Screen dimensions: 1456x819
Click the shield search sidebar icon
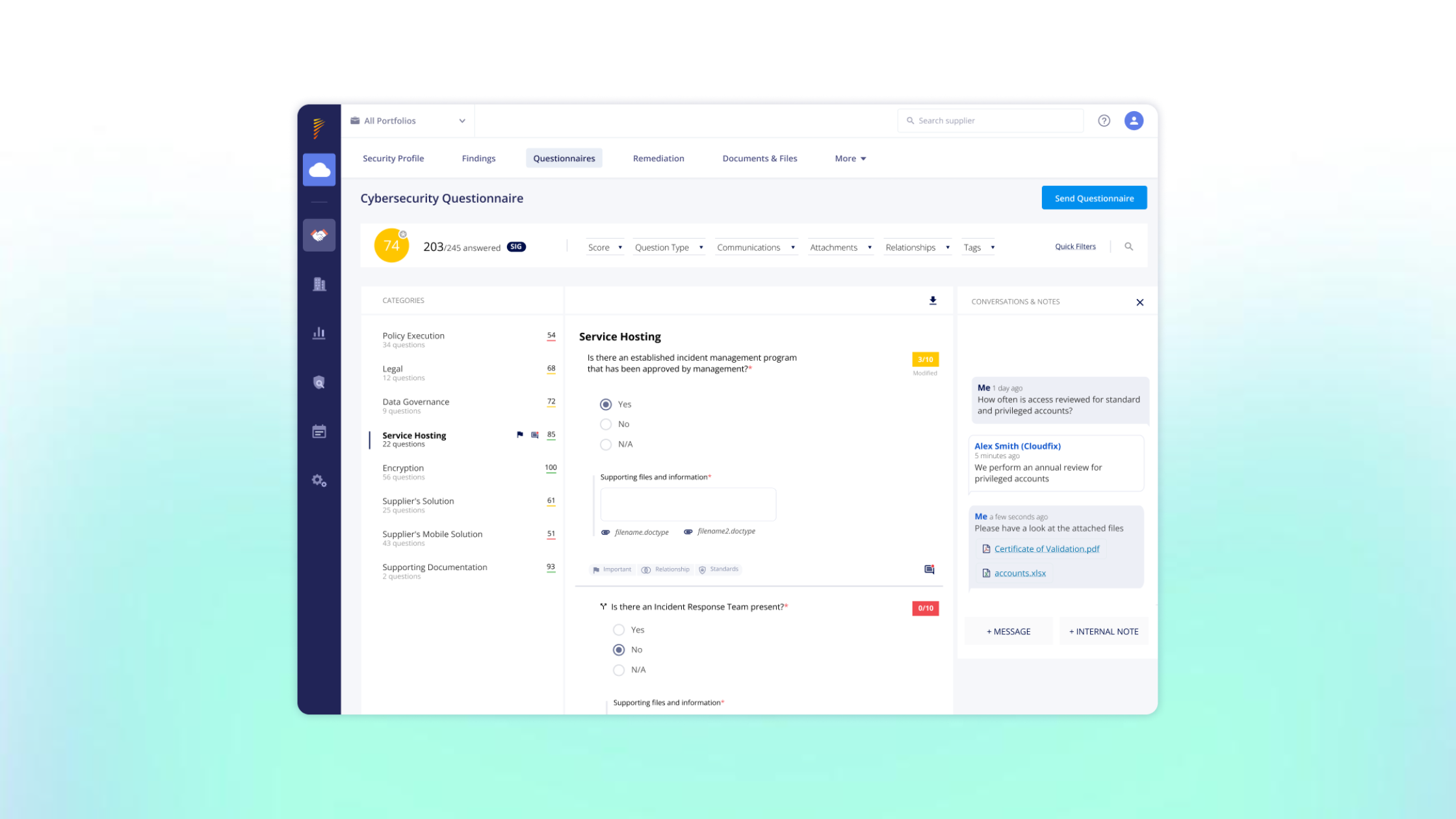tap(319, 382)
